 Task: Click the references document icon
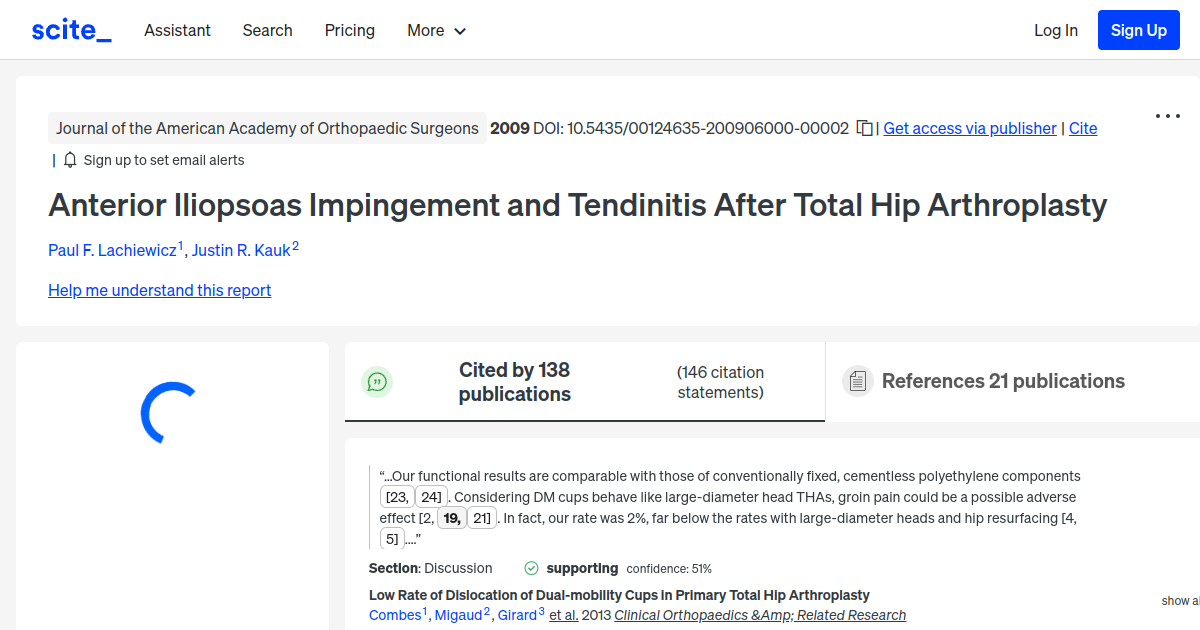(x=857, y=380)
